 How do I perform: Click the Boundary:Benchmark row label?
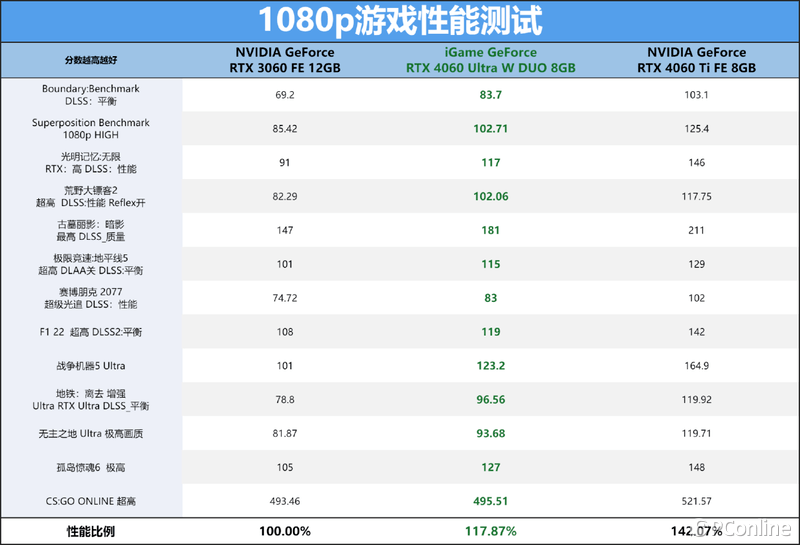[x=91, y=95]
